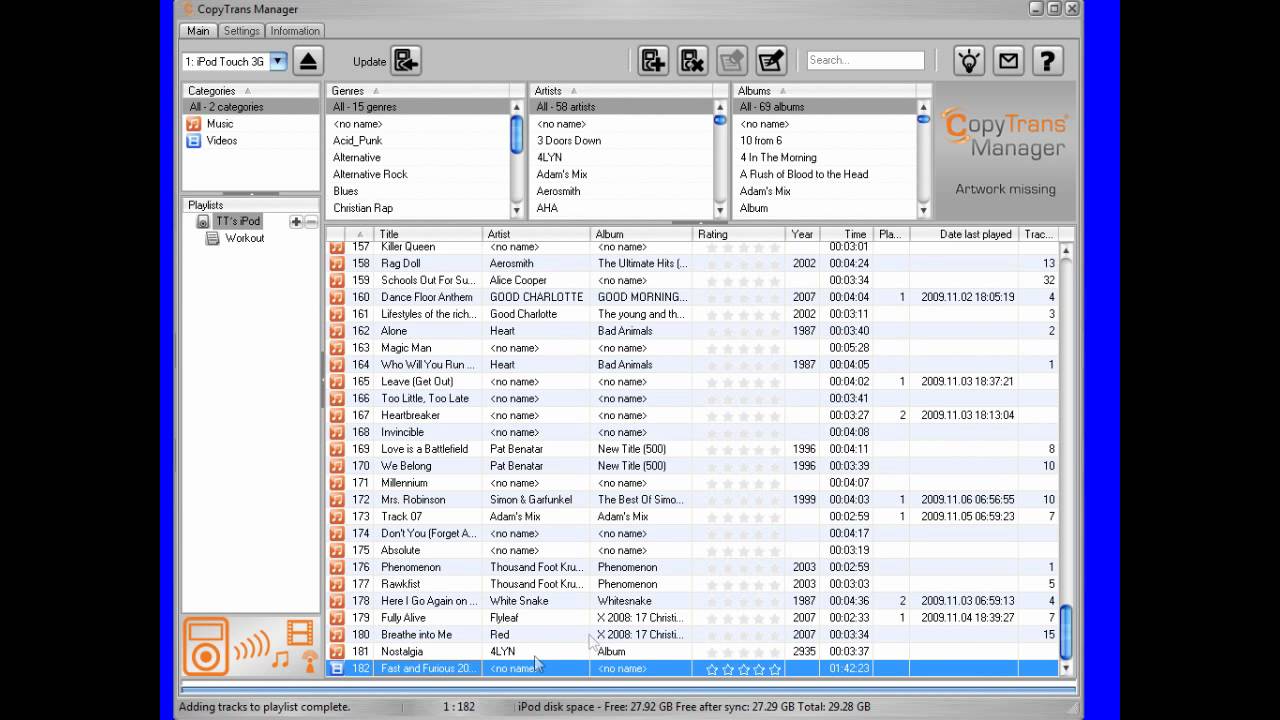This screenshot has width=1280, height=720.
Task: Select album 4 In The Morning
Action: 778,157
